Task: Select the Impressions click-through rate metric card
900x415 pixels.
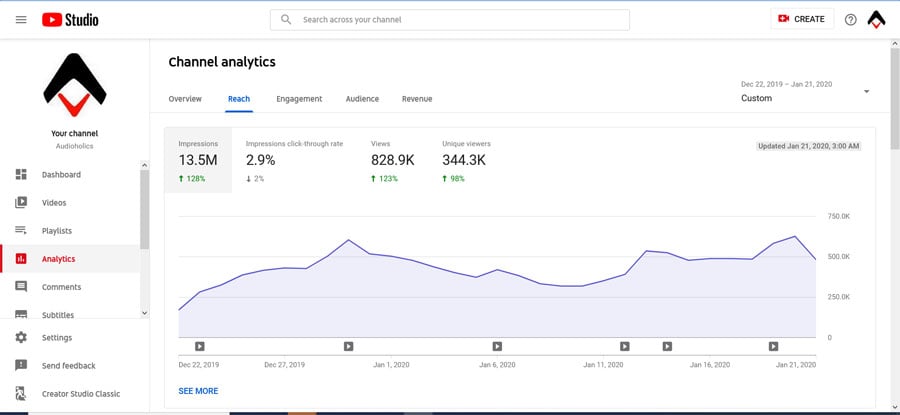Action: click(x=294, y=160)
